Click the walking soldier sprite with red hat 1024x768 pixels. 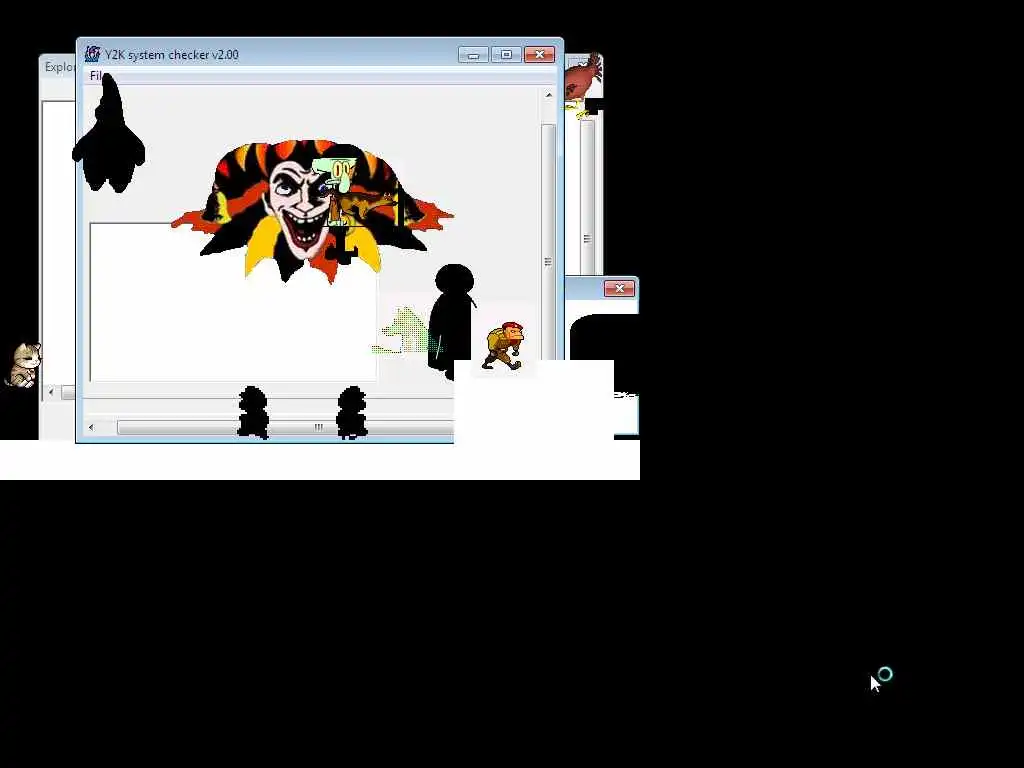[504, 346]
